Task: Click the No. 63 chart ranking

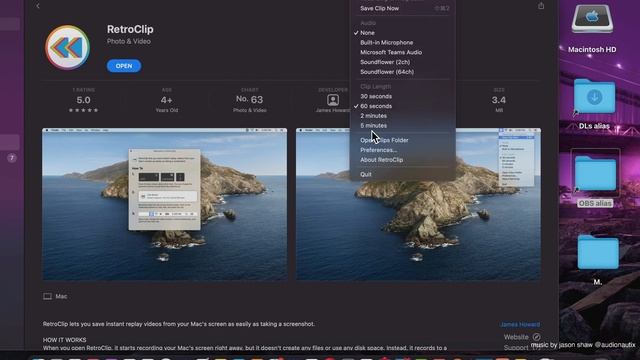Action: coord(249,100)
